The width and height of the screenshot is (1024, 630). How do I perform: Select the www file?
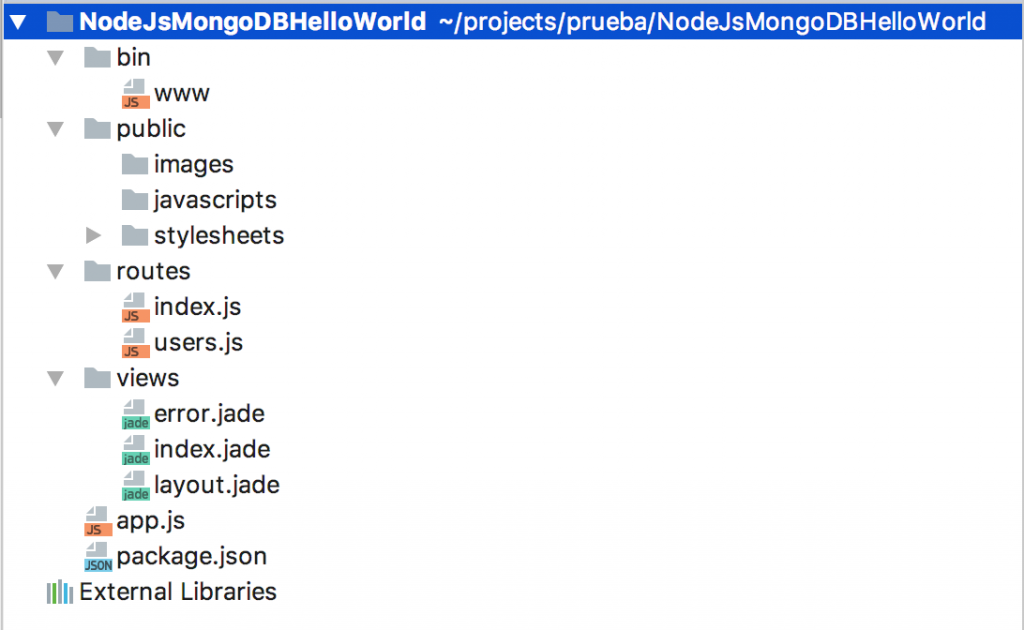click(182, 93)
